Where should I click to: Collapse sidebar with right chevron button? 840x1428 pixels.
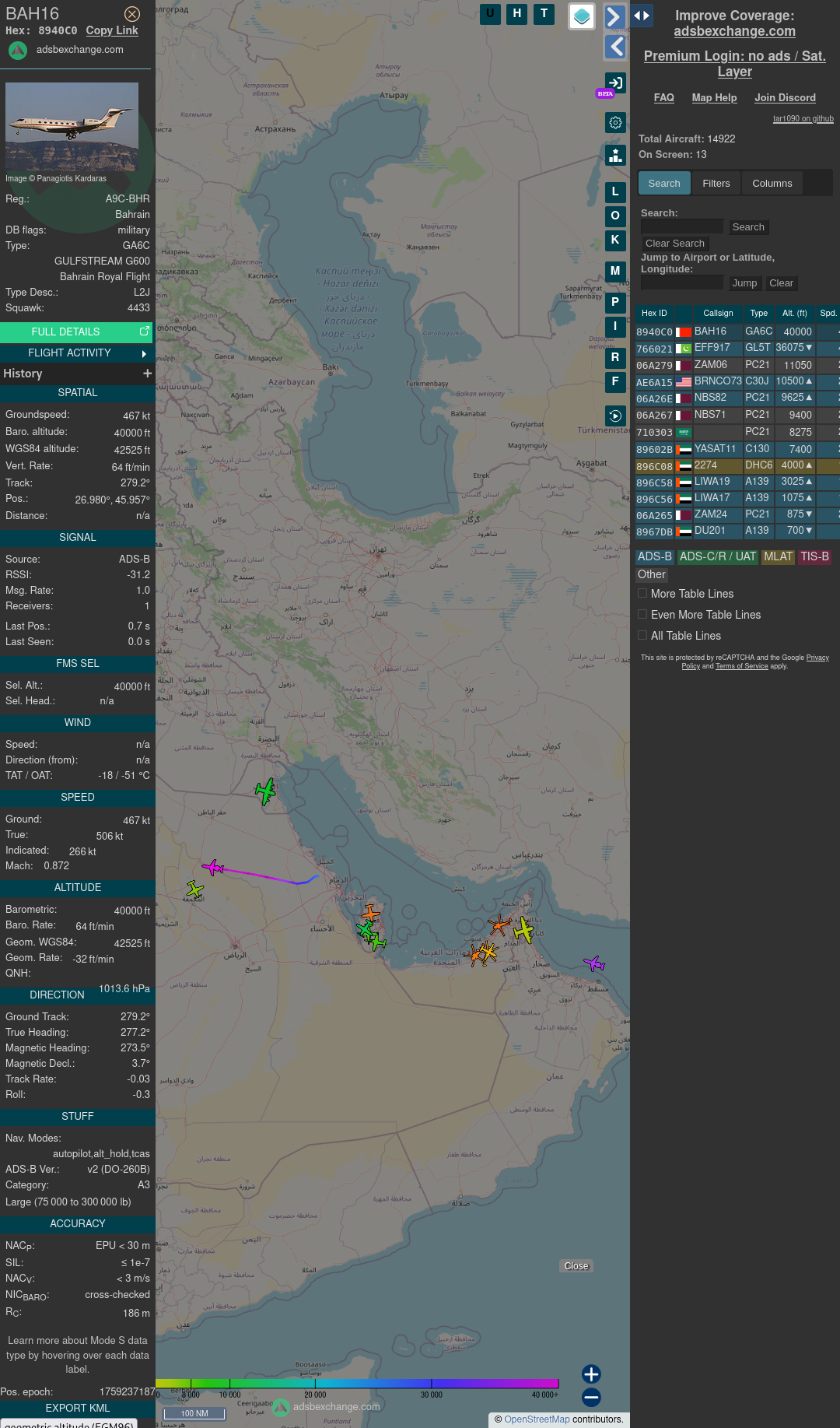coord(614,16)
